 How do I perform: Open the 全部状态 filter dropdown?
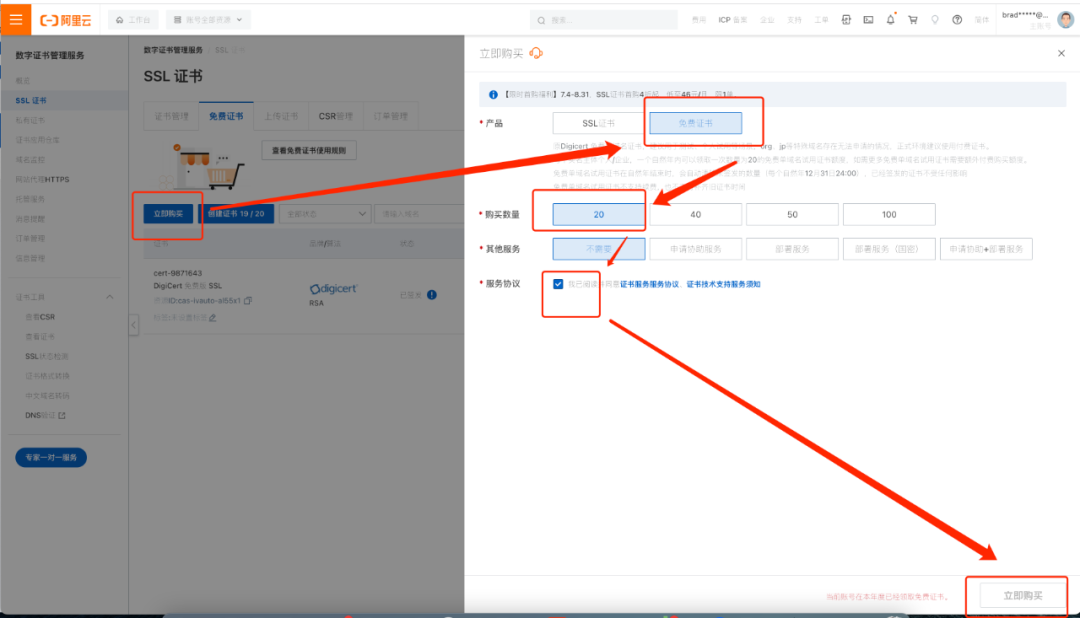click(x=324, y=214)
